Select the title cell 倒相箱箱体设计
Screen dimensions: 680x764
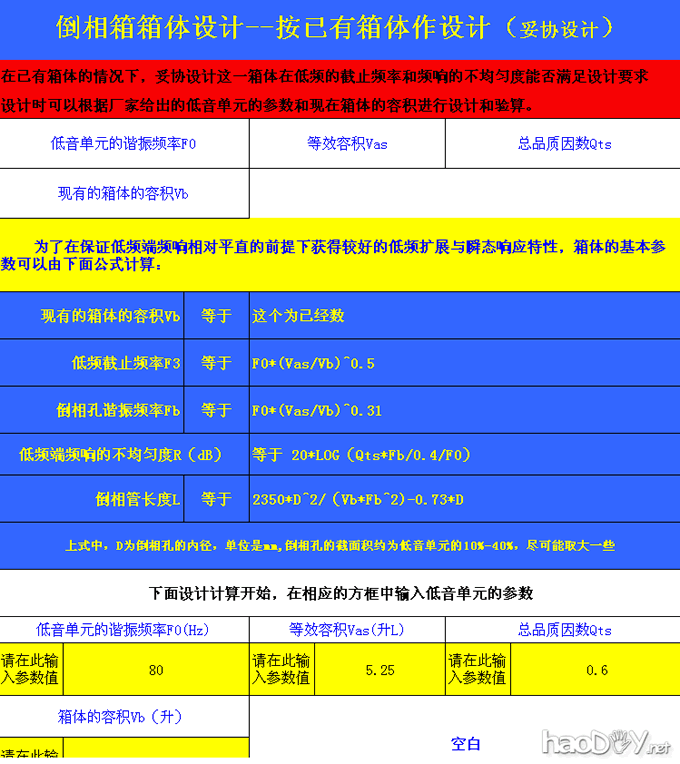point(340,27)
